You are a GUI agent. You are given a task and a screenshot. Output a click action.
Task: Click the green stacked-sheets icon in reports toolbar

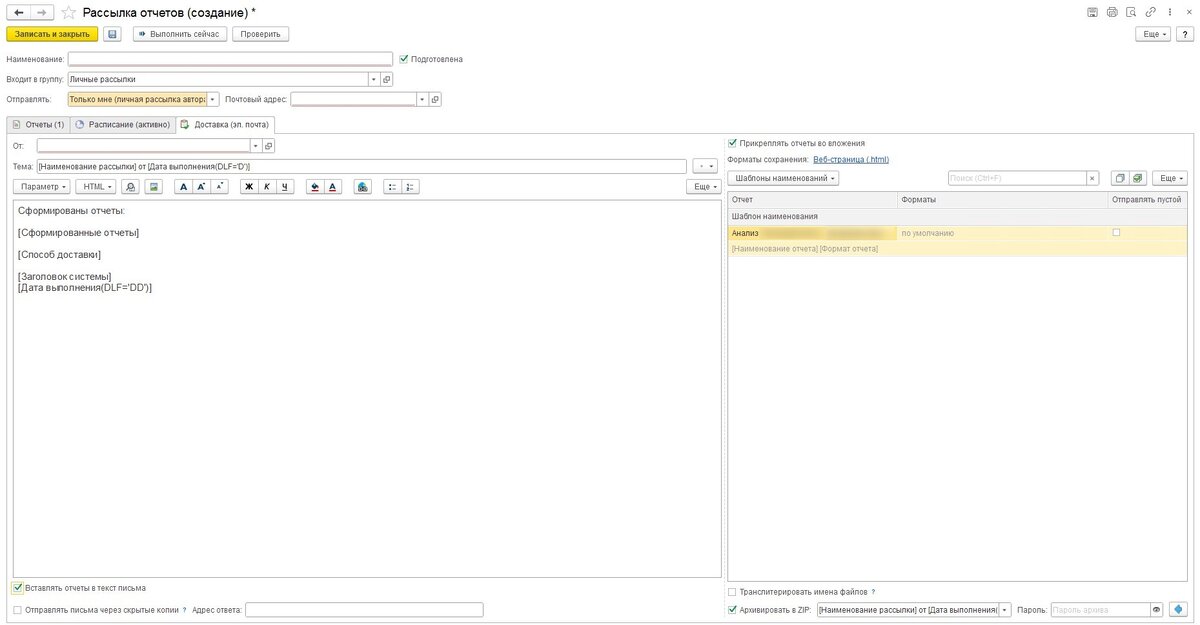(x=1138, y=178)
